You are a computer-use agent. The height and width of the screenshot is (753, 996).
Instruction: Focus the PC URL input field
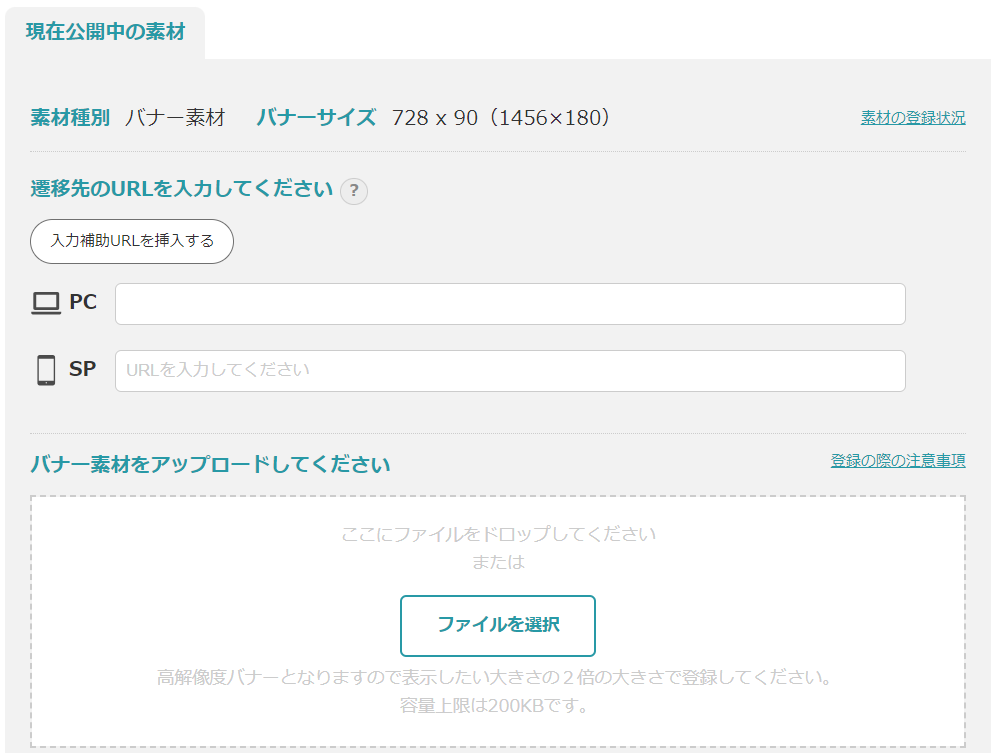510,304
